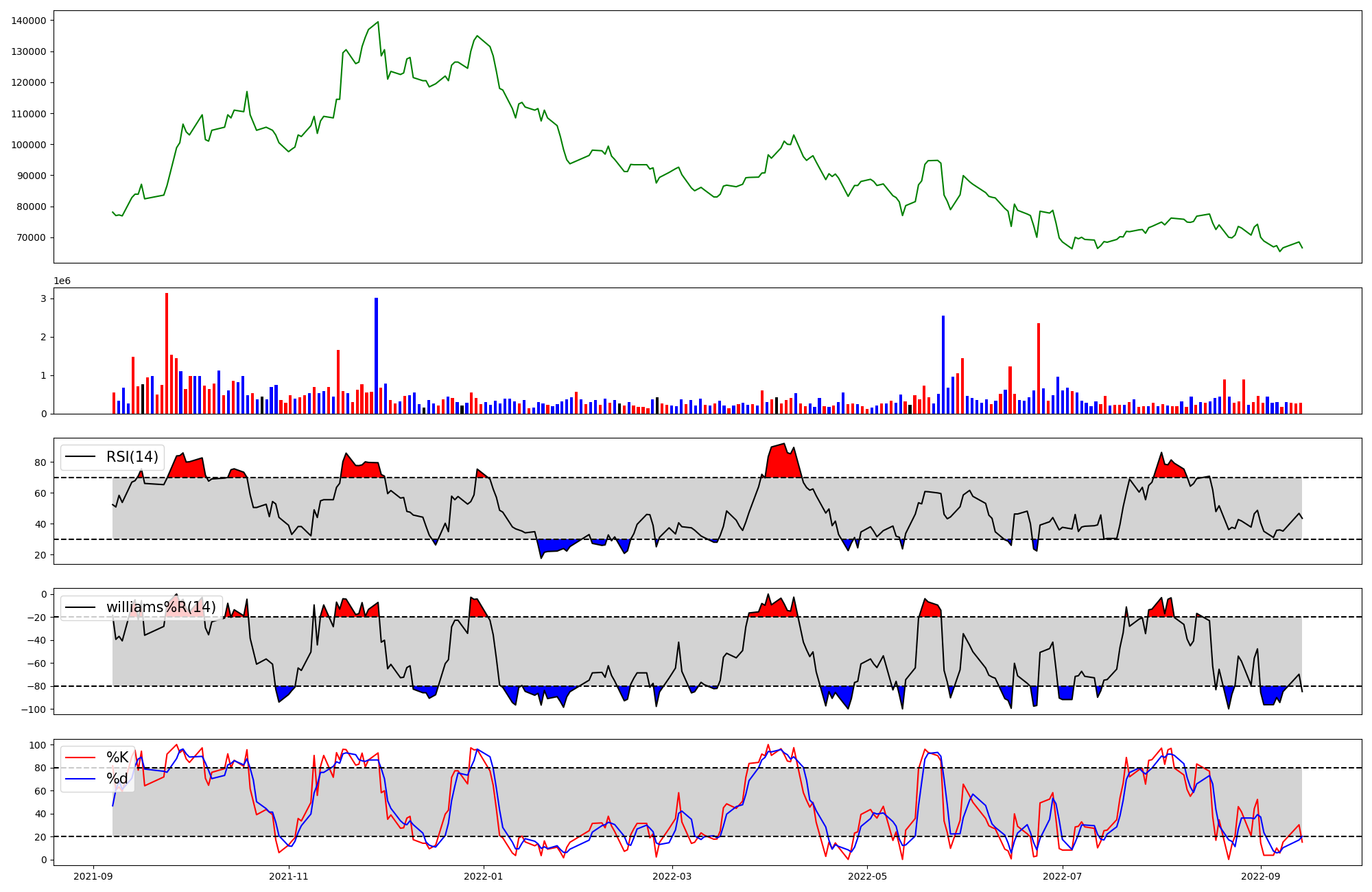Click the 2021-09 x-axis date label

[x=93, y=876]
